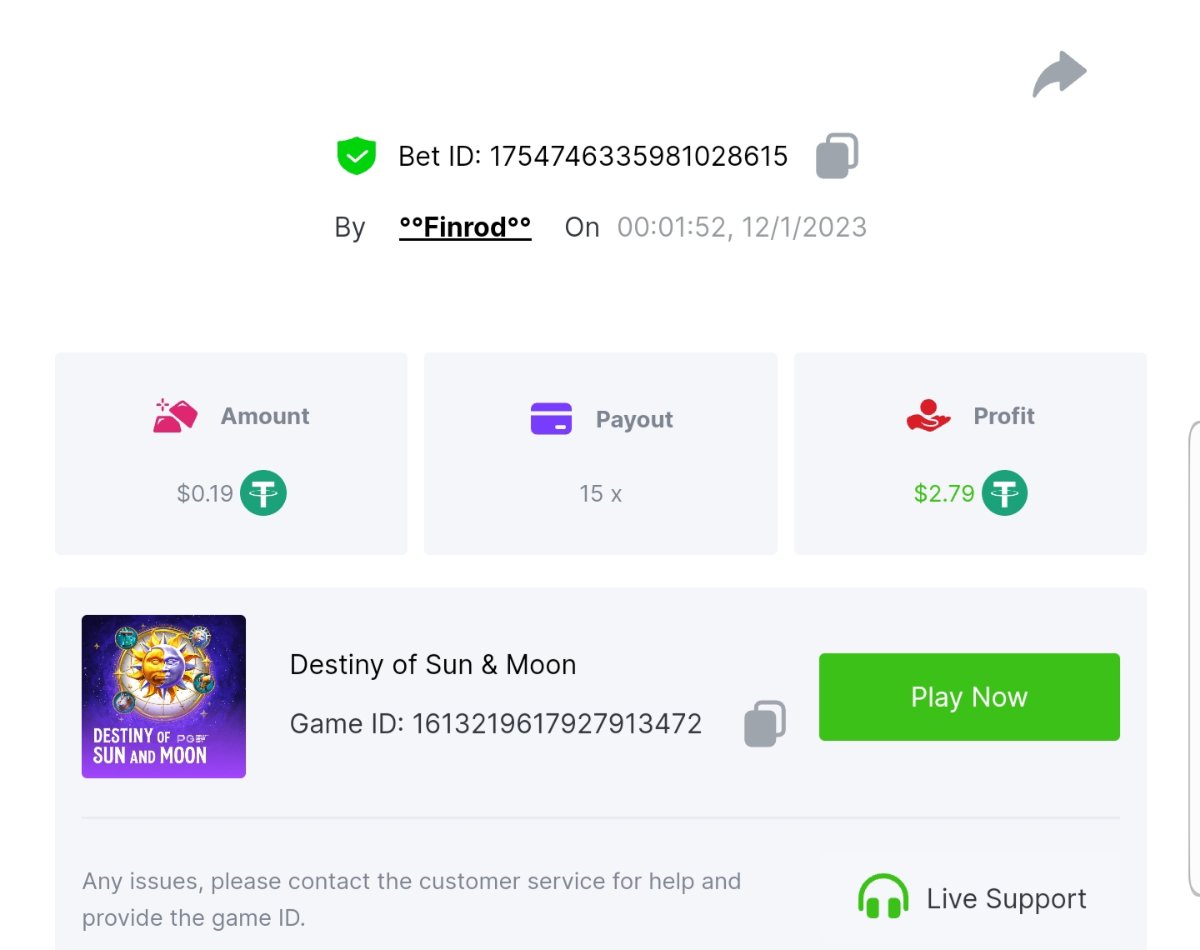Click the $2.79 profit amount
The image size is (1200, 950).
click(944, 493)
